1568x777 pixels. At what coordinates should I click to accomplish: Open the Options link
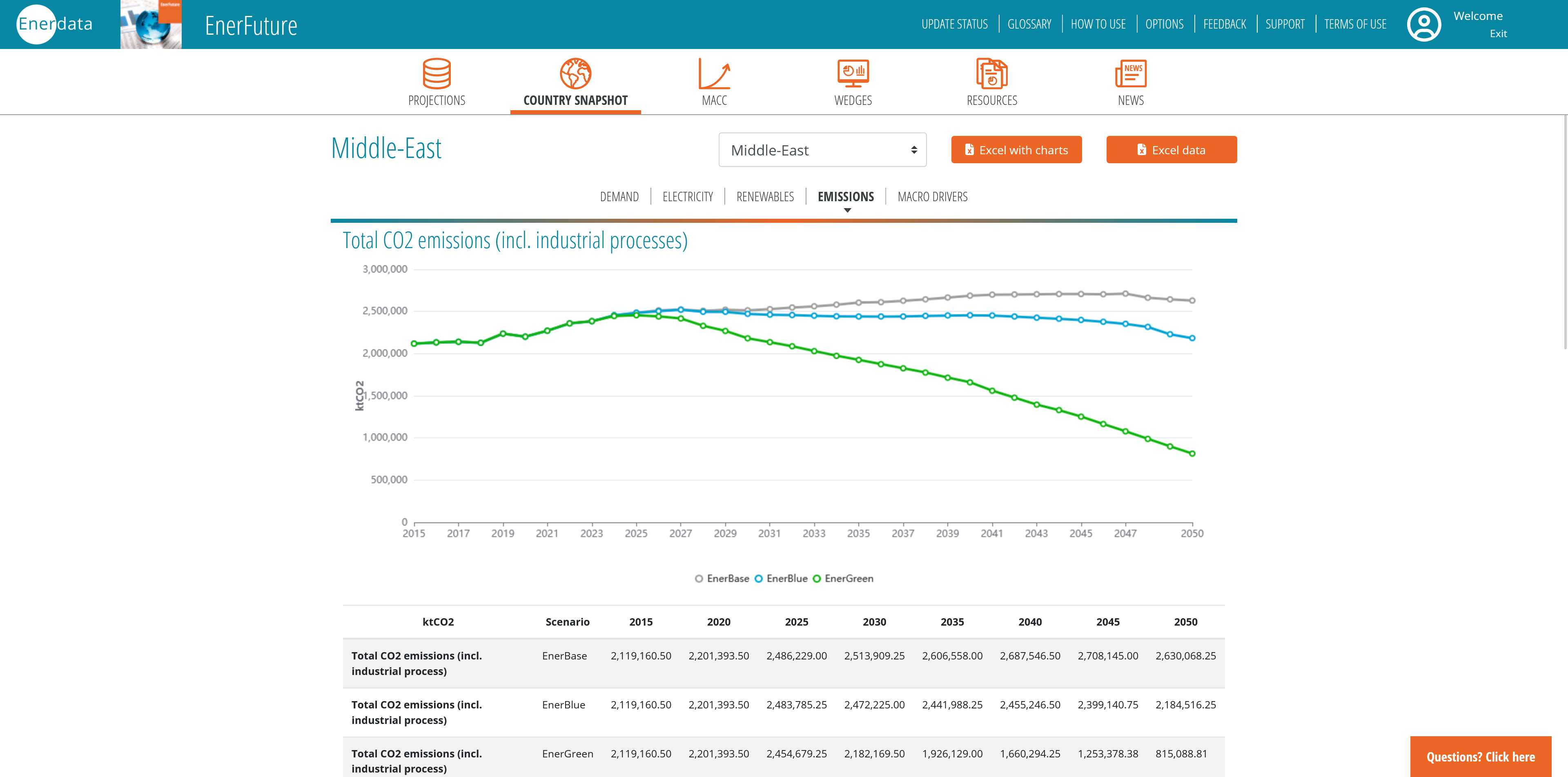point(1165,24)
